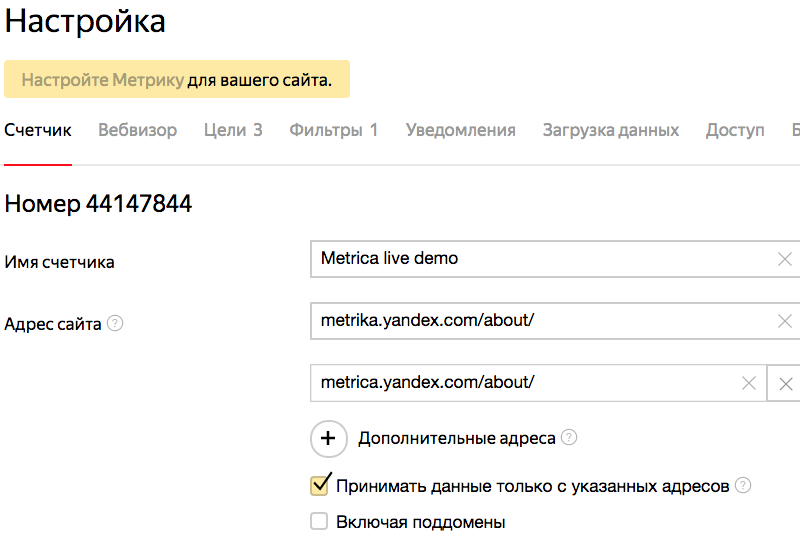This screenshot has height=546, width=800.
Task: Select the Счетчик tab
Action: (38, 130)
